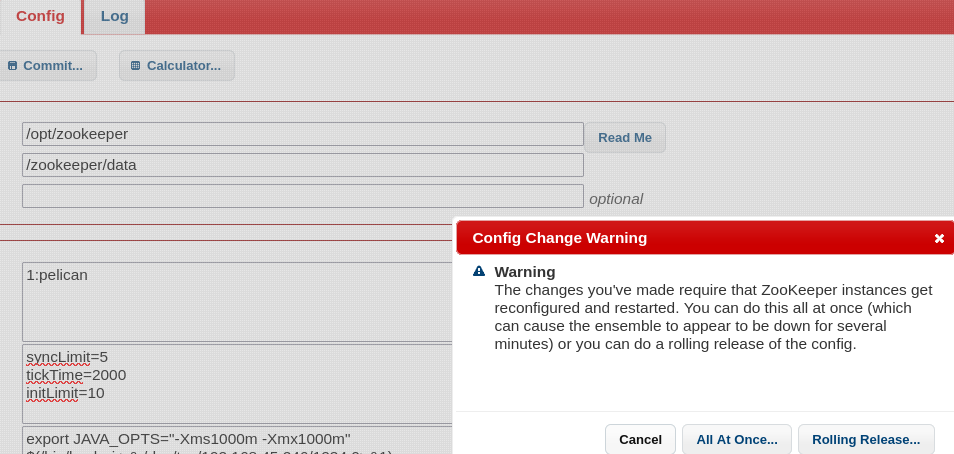This screenshot has width=954, height=454.
Task: Click into the /zookeeper/data directory field
Action: click(302, 165)
